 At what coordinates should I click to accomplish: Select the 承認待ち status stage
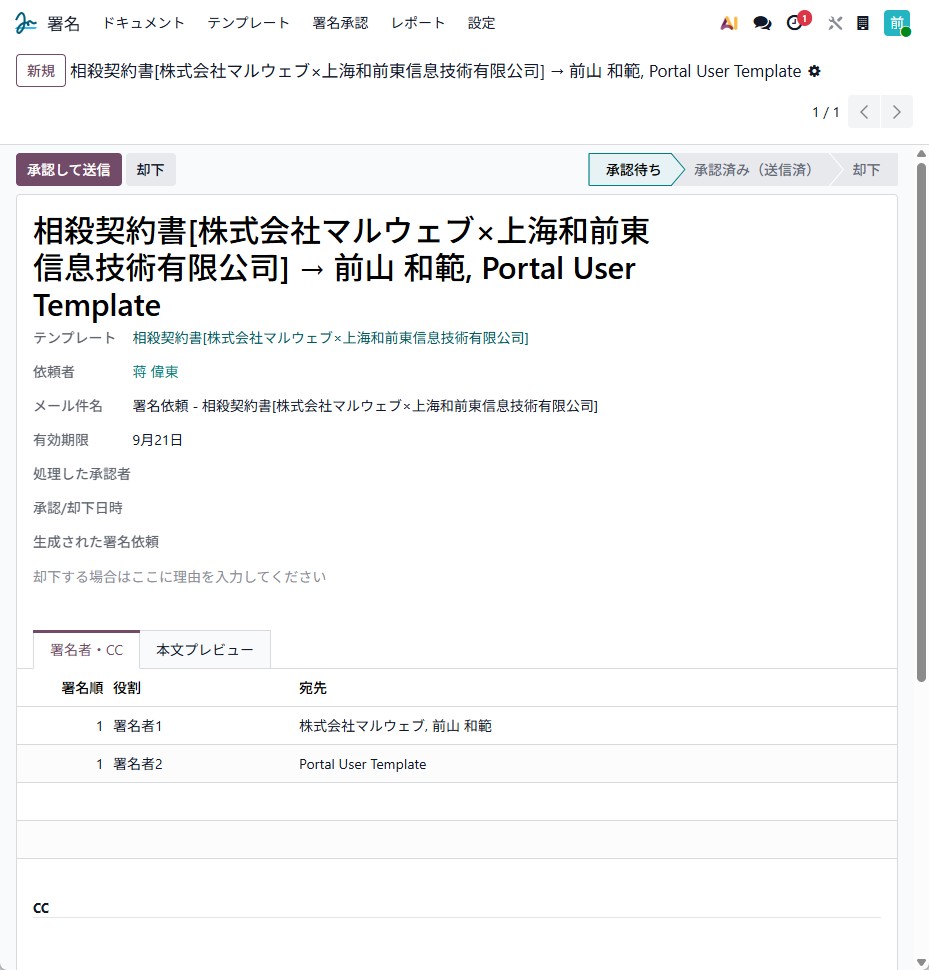coord(633,170)
